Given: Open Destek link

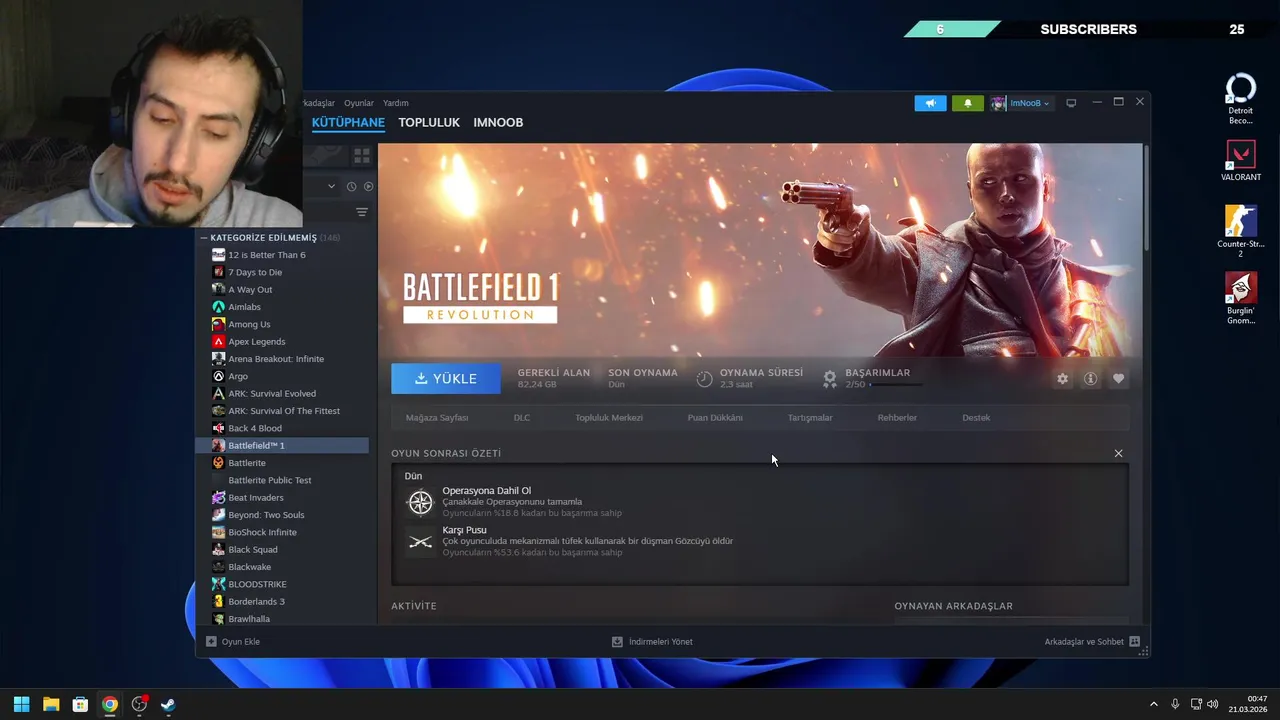Looking at the screenshot, I should click(976, 418).
